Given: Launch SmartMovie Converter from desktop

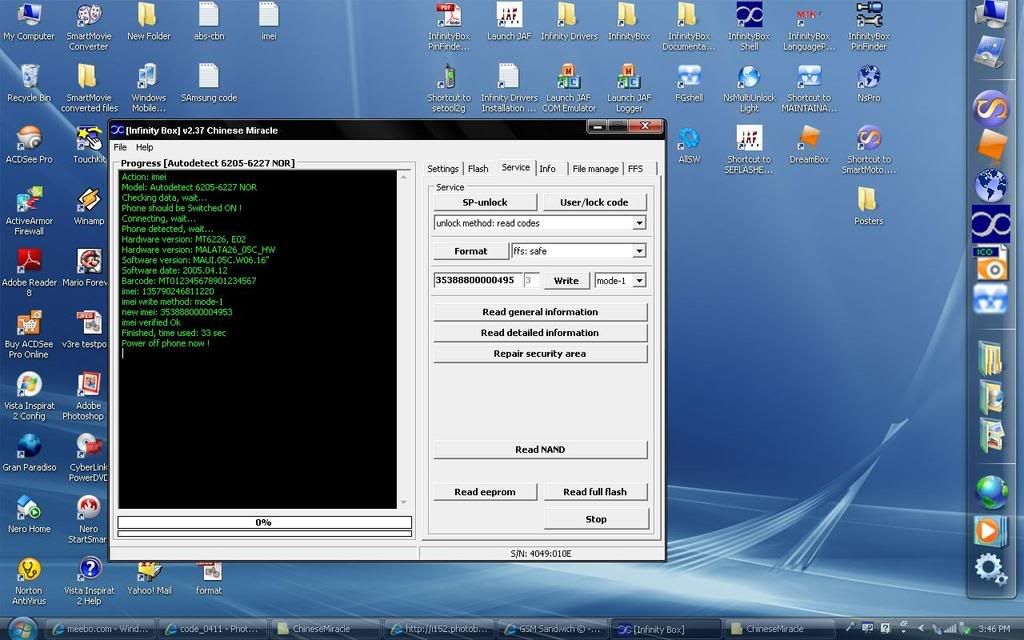Looking at the screenshot, I should pos(89,26).
